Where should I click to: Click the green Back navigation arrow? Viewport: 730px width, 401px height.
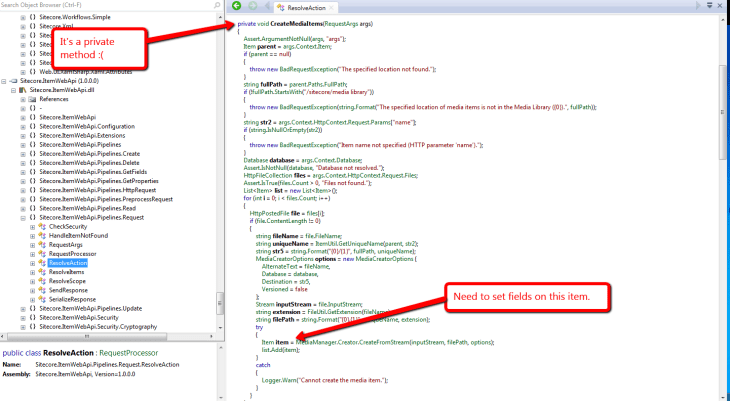click(x=236, y=6)
